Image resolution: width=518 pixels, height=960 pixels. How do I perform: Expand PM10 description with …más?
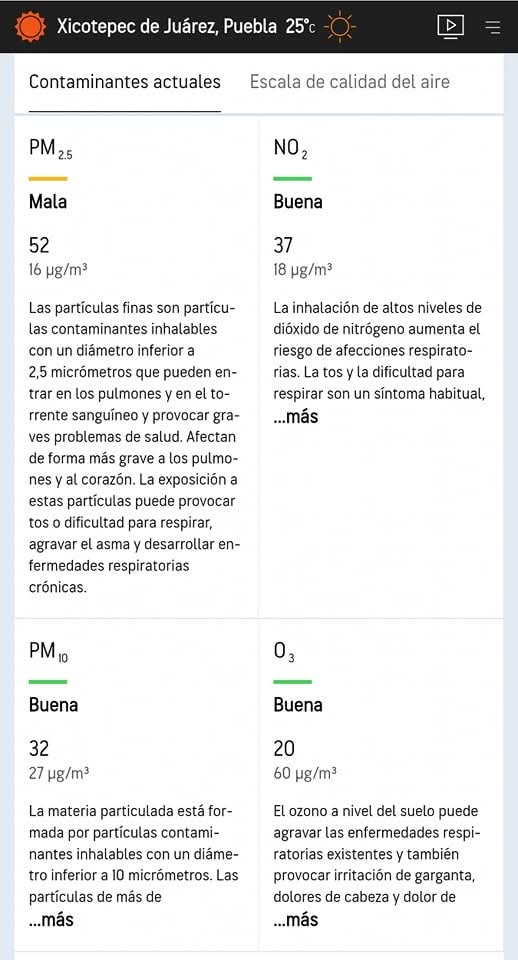[x=51, y=919]
